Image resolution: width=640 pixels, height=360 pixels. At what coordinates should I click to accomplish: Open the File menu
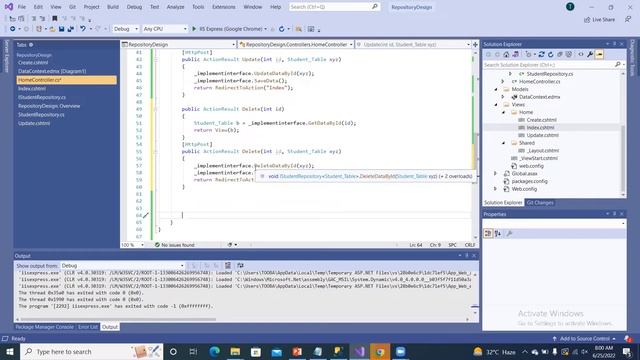click(22, 7)
